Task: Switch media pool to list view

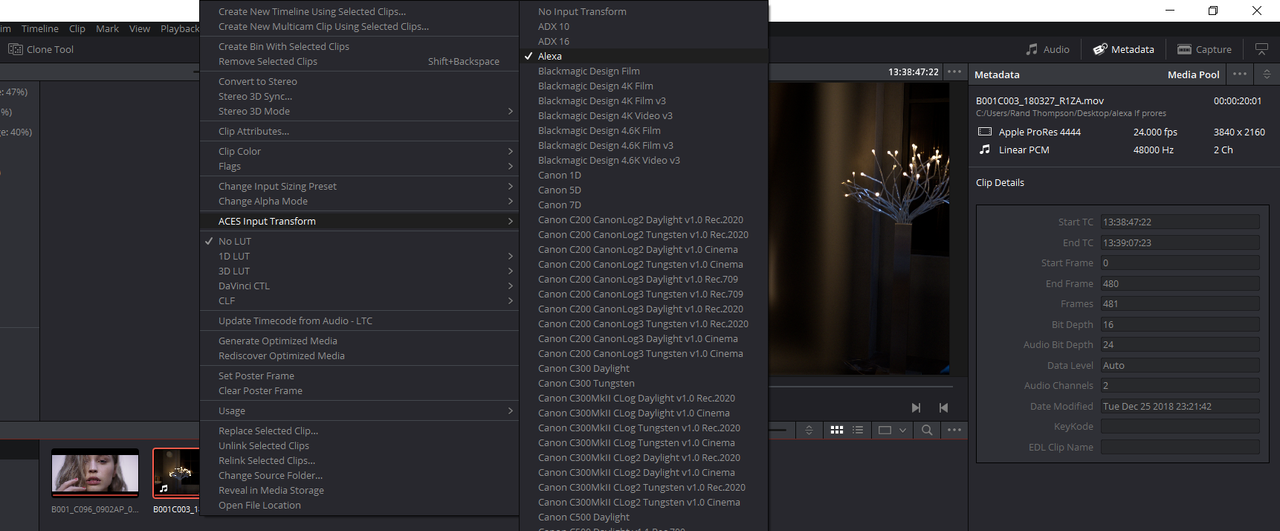Action: point(858,430)
